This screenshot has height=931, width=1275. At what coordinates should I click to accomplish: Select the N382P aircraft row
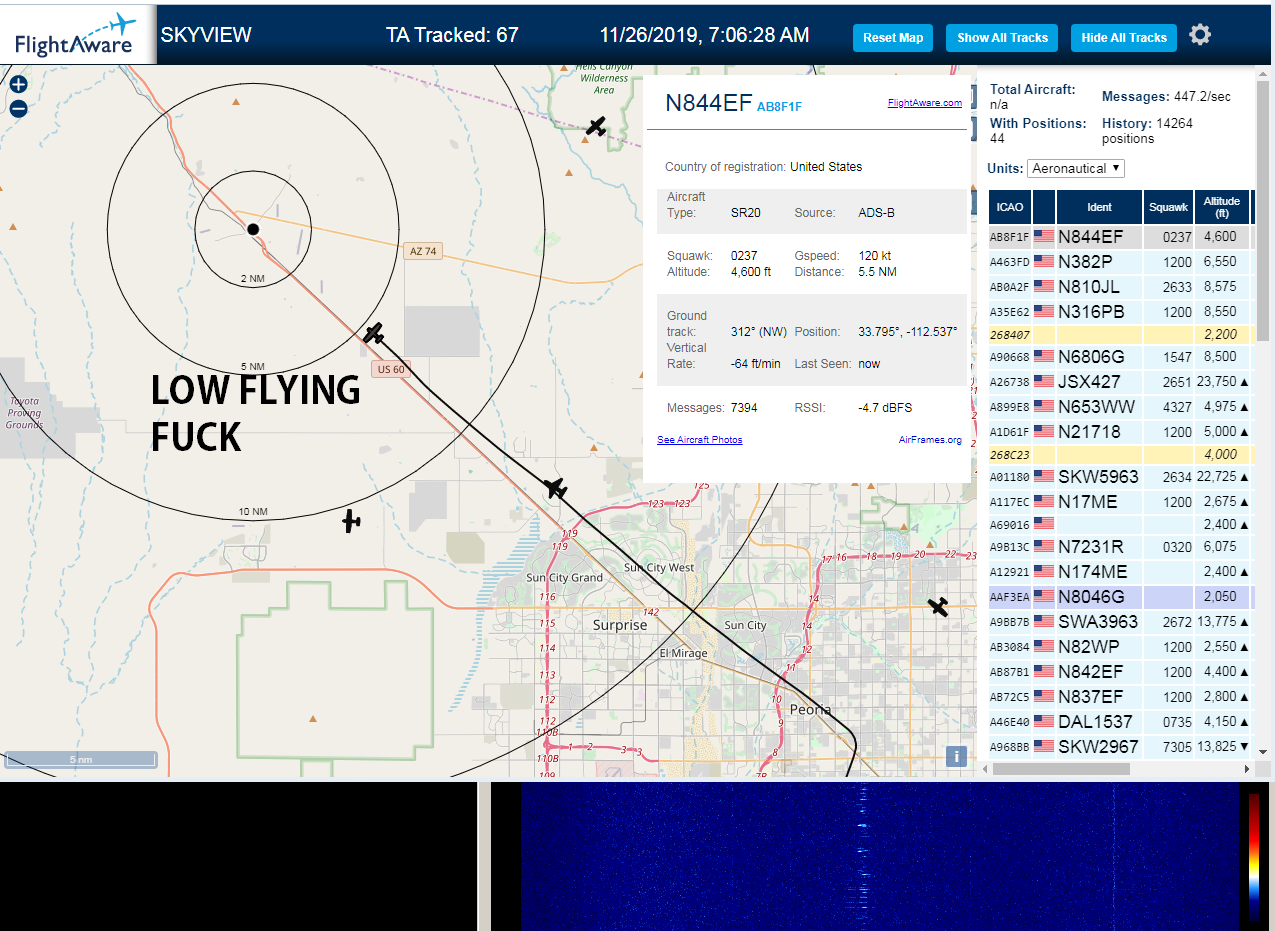(1119, 262)
